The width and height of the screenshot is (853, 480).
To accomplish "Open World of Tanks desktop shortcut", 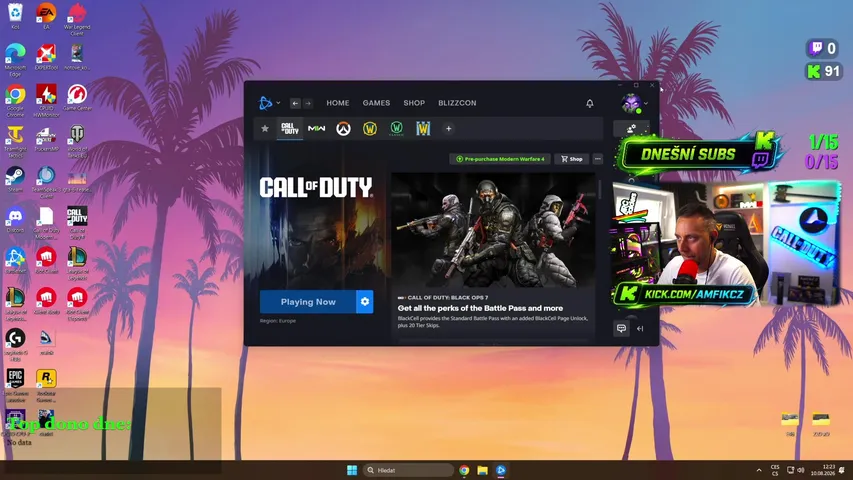I will pyautogui.click(x=77, y=141).
